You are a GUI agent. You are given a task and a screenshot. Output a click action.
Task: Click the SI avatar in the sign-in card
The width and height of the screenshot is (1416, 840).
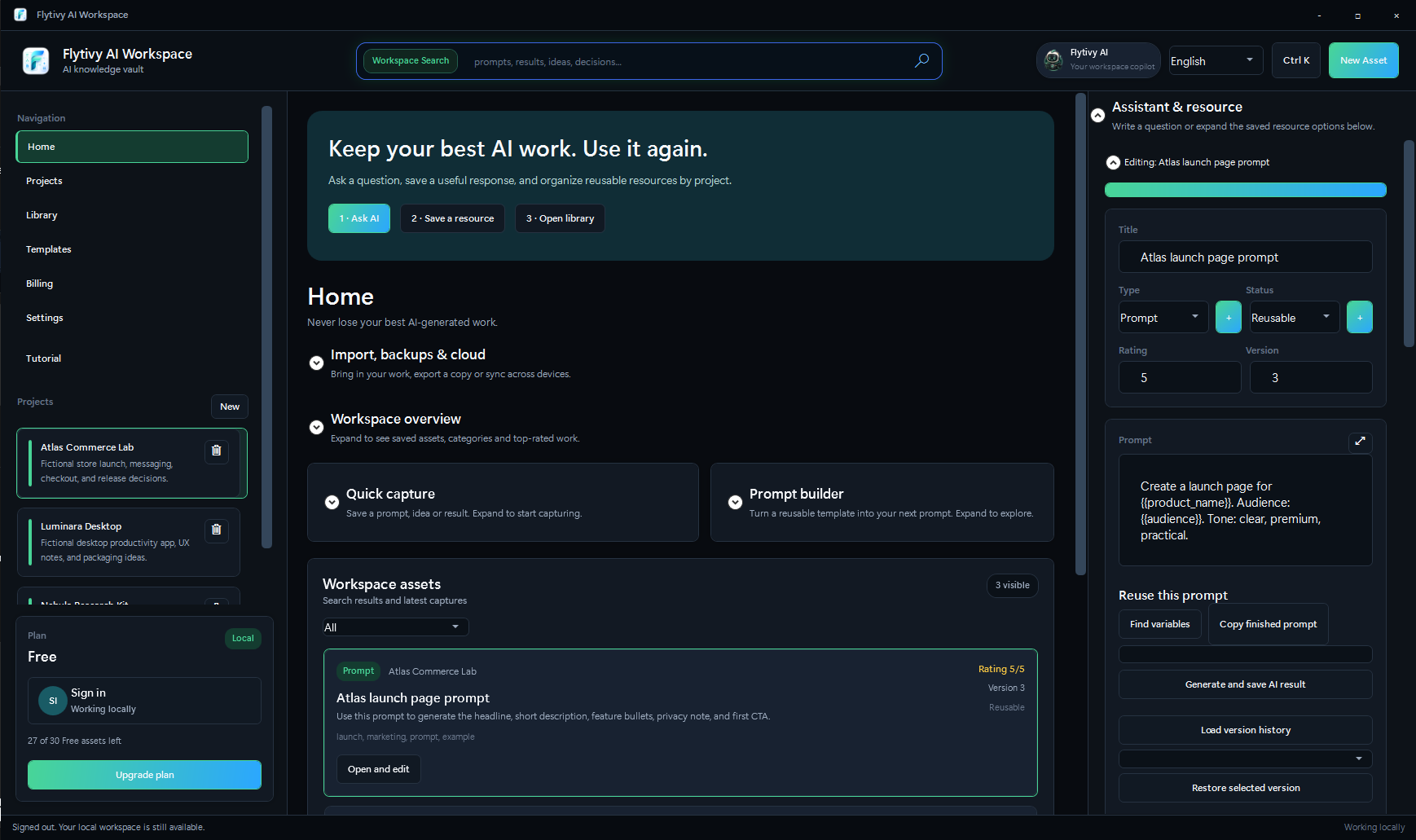click(53, 701)
